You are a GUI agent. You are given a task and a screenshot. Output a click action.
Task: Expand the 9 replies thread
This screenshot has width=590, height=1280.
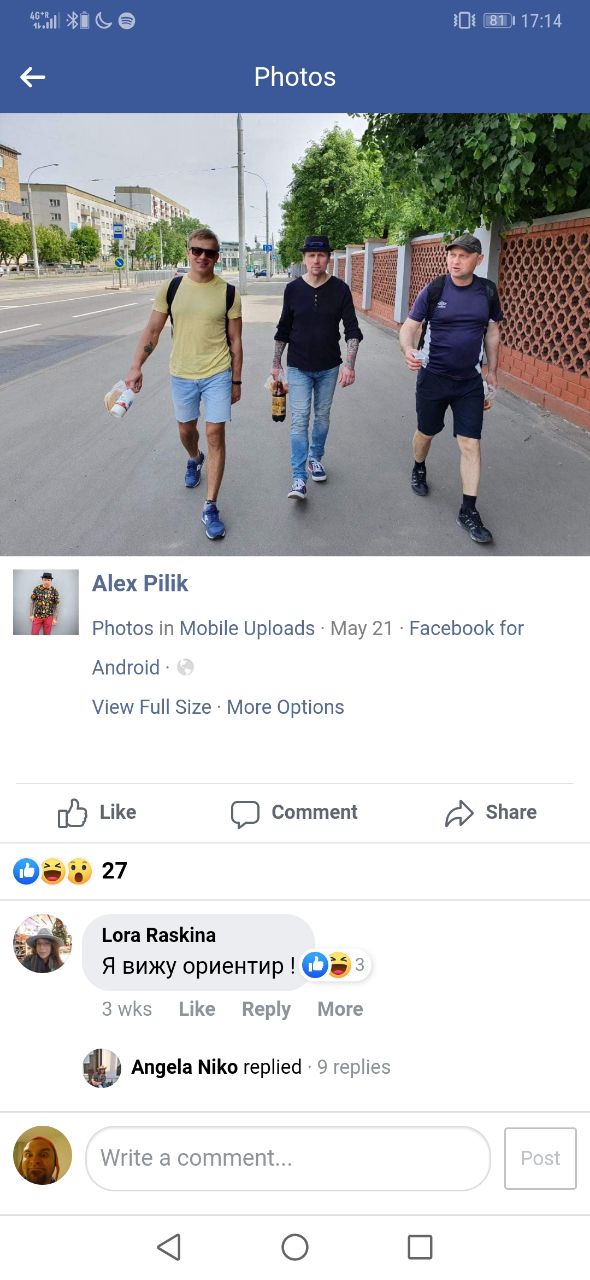[x=354, y=1067]
